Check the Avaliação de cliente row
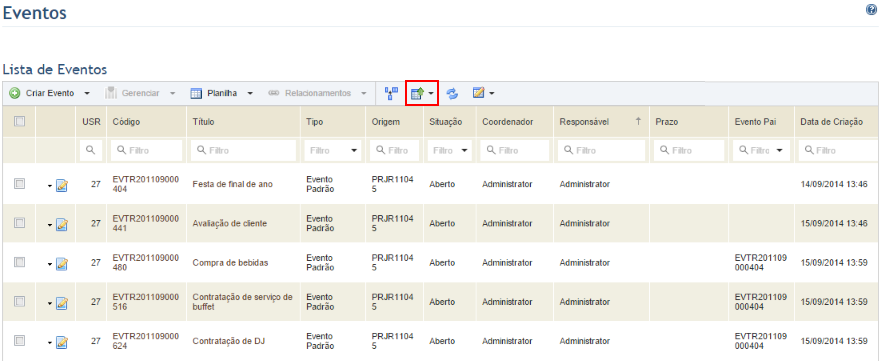This screenshot has height=361, width=882. pos(19,223)
